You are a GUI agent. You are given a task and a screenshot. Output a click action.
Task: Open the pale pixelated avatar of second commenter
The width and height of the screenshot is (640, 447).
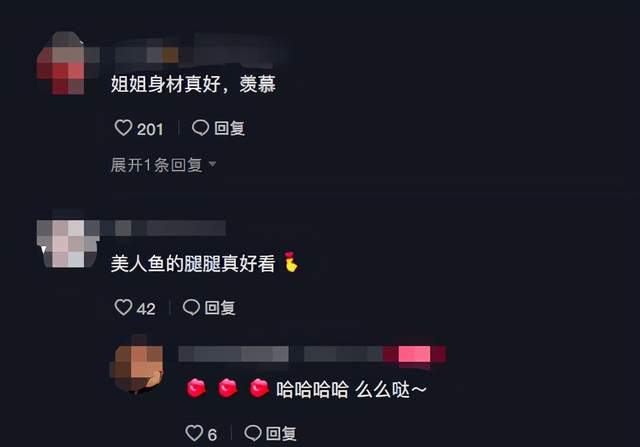68,241
